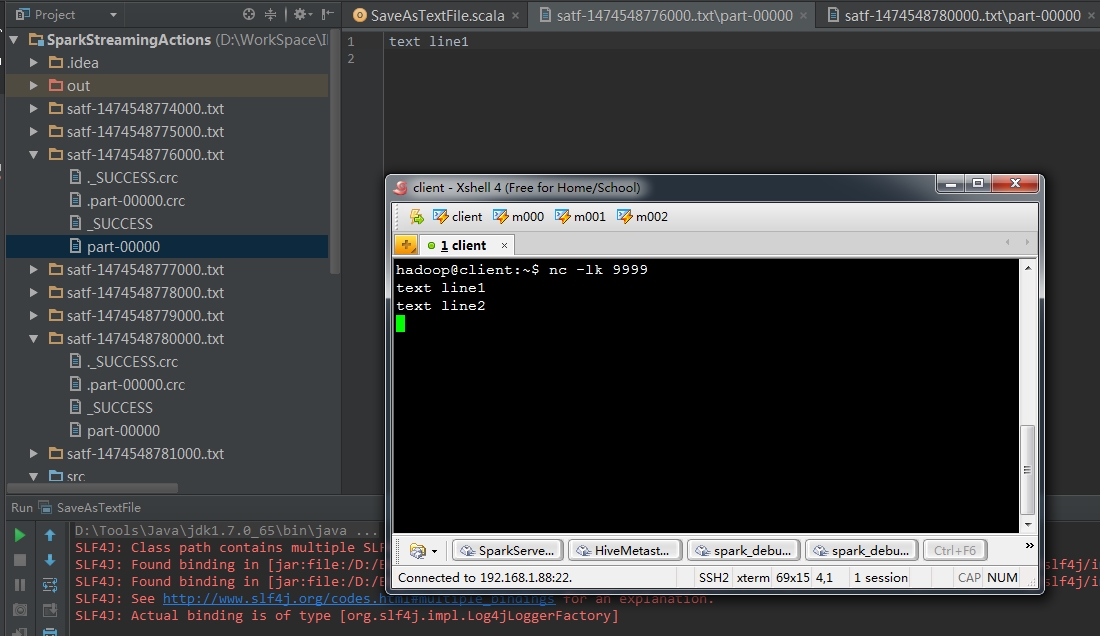This screenshot has width=1100, height=636.
Task: Open the slf4j.org codes link
Action: tap(358, 599)
